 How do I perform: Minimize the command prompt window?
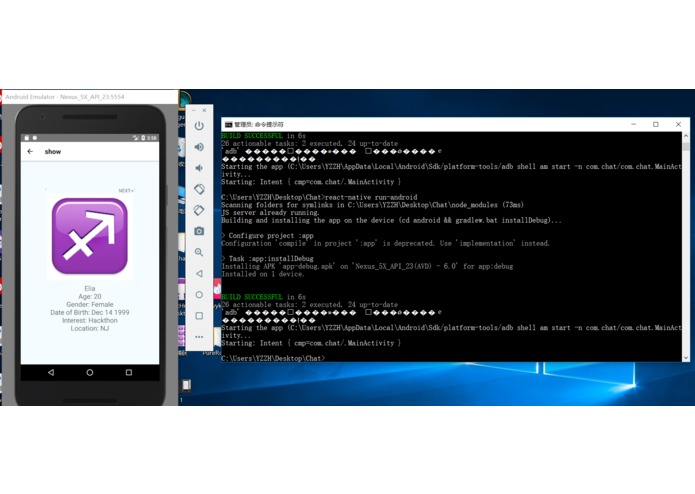point(633,124)
